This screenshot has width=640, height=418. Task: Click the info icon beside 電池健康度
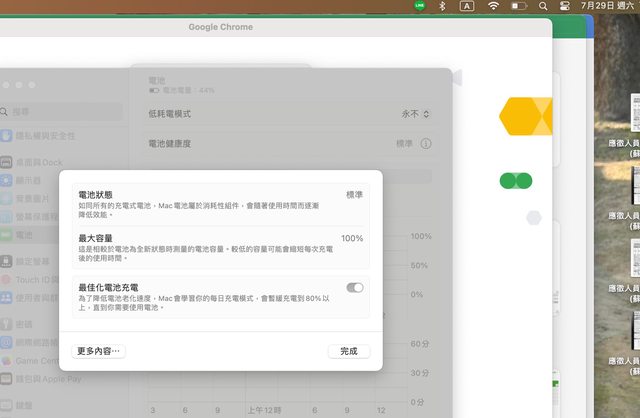(426, 144)
